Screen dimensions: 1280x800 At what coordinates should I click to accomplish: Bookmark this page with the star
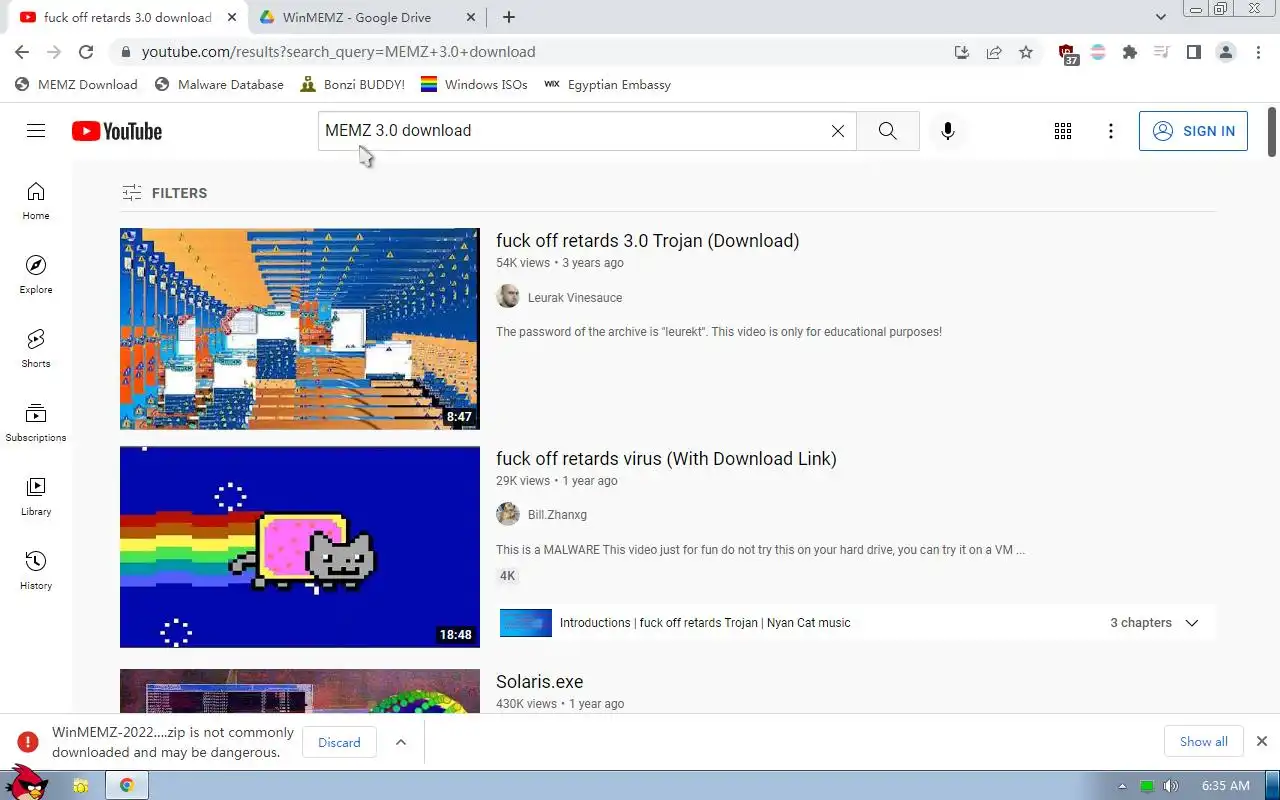(x=1026, y=52)
